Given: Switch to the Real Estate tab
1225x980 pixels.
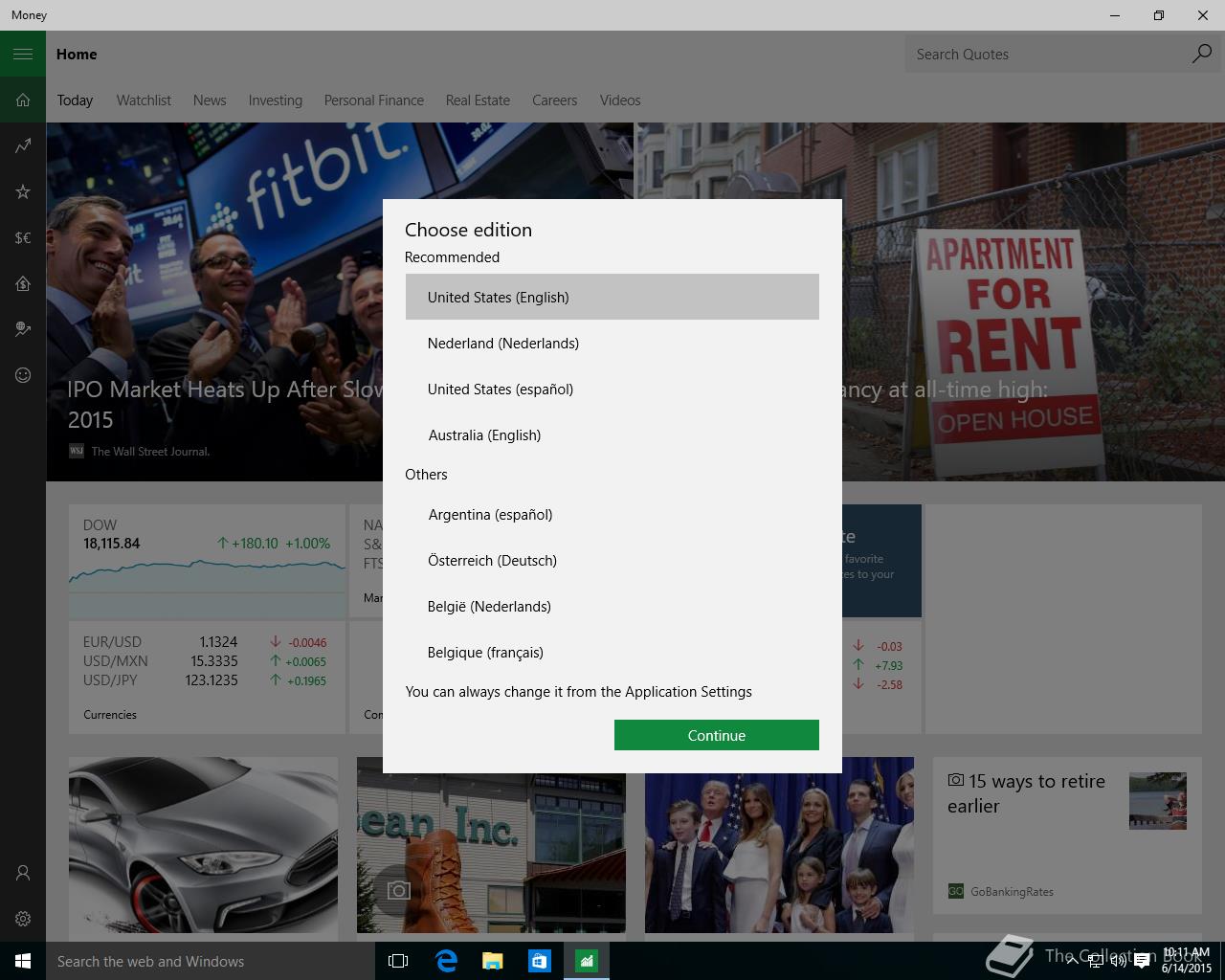Looking at the screenshot, I should click(x=478, y=100).
